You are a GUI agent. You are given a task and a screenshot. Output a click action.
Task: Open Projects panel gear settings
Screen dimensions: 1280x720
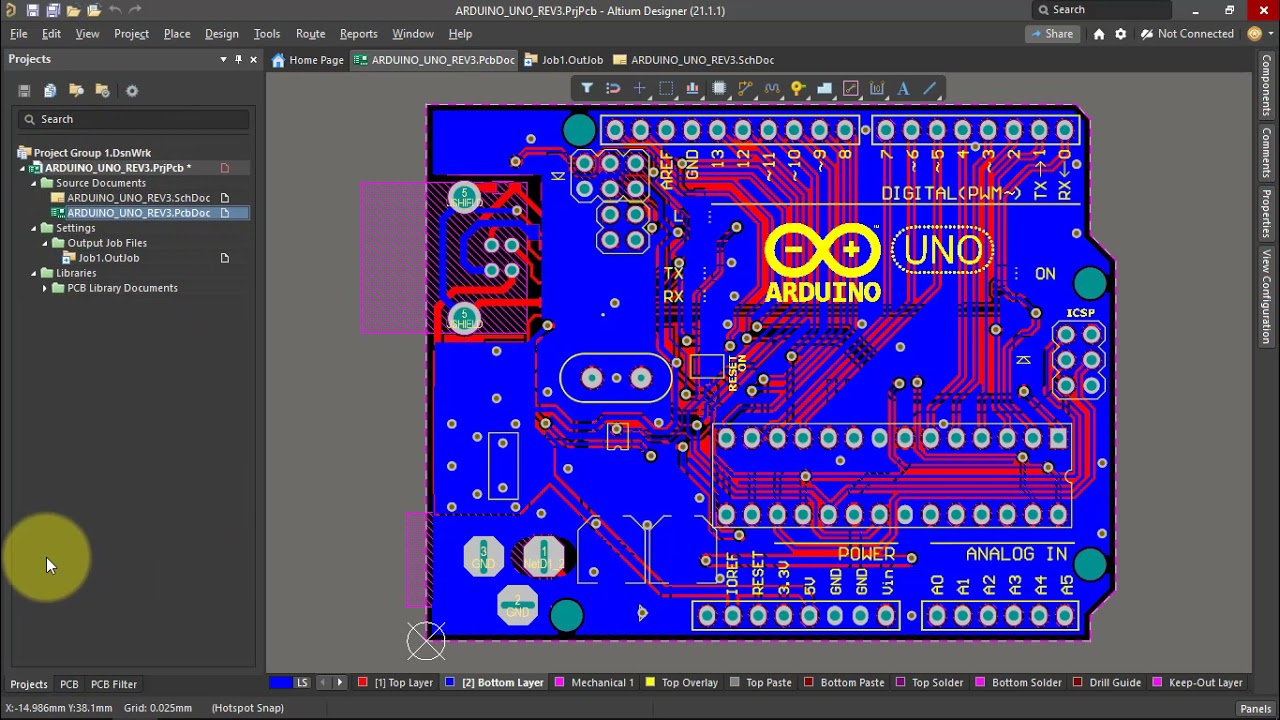132,90
